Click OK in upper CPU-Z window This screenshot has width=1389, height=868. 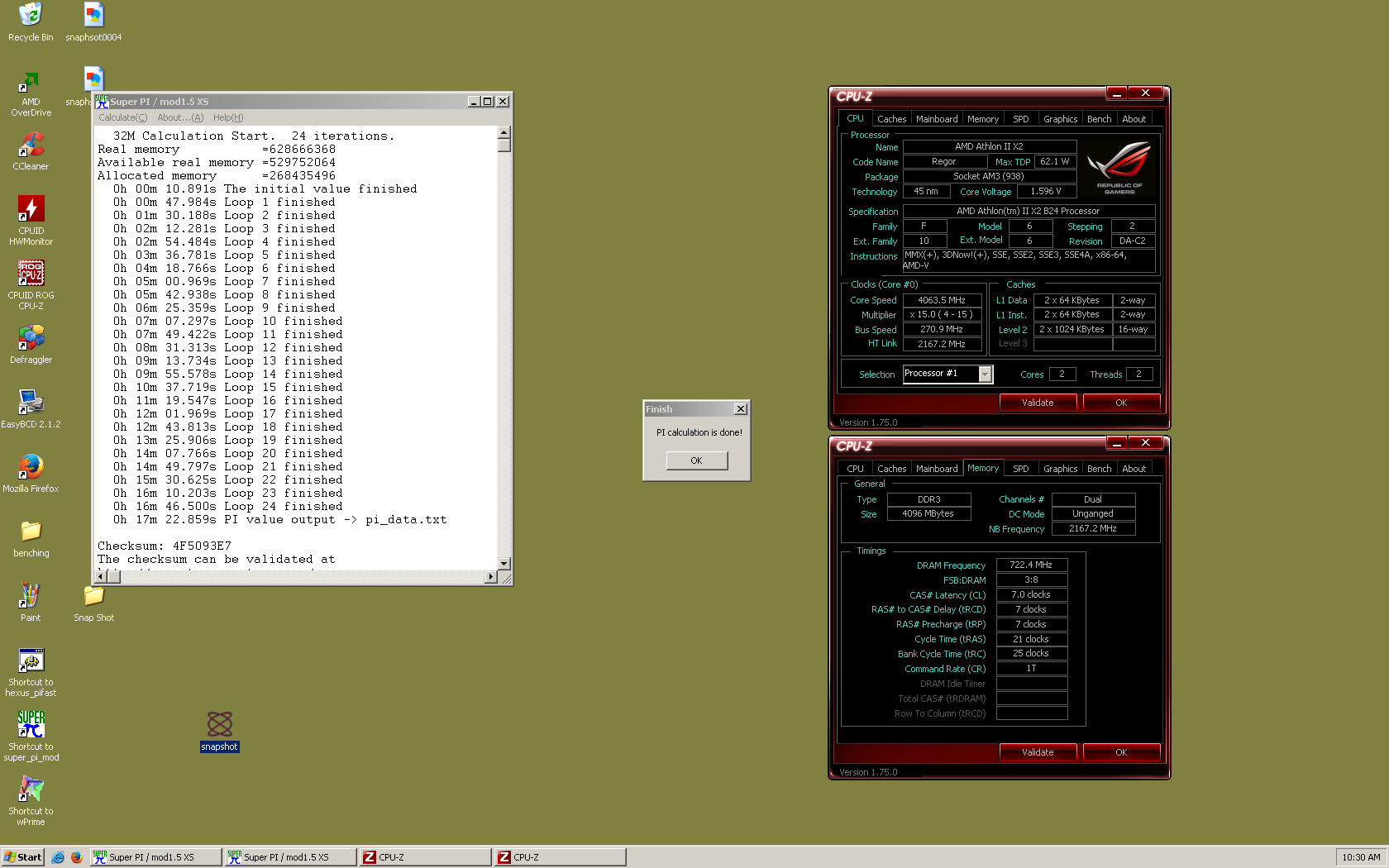pos(1121,403)
